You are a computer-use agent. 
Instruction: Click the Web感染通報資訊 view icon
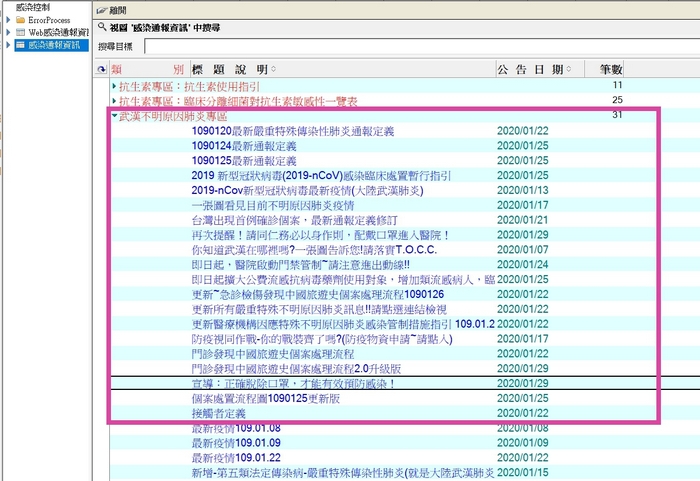pyautogui.click(x=20, y=32)
